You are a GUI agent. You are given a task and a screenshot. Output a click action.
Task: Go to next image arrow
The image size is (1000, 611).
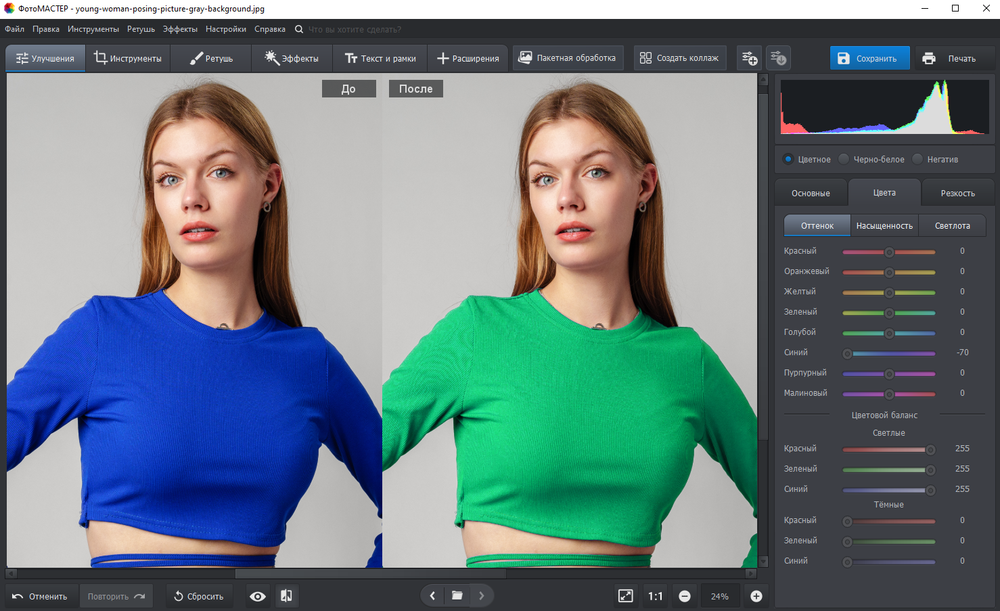point(482,596)
